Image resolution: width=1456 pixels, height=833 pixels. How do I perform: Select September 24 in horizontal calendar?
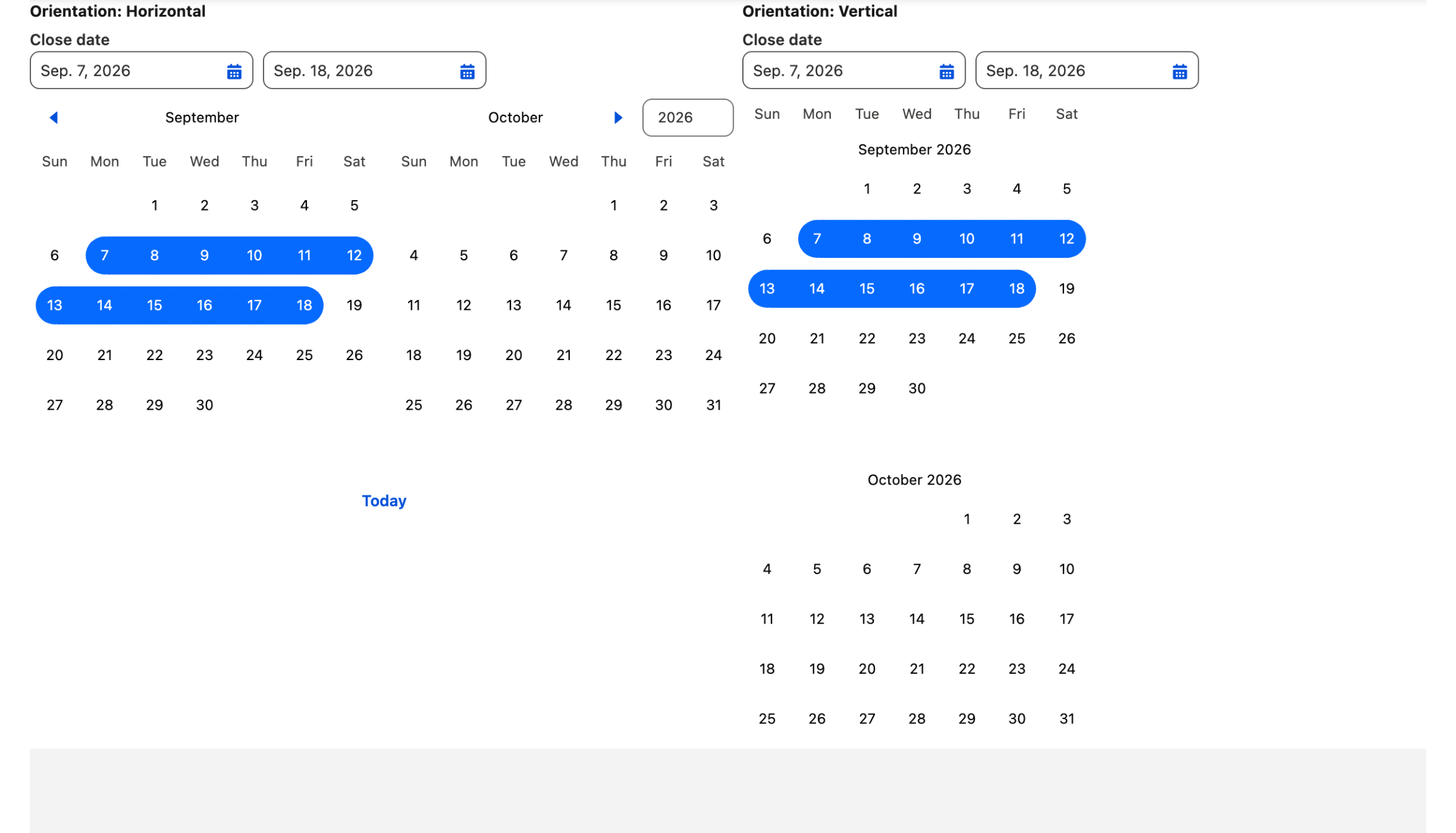[254, 355]
